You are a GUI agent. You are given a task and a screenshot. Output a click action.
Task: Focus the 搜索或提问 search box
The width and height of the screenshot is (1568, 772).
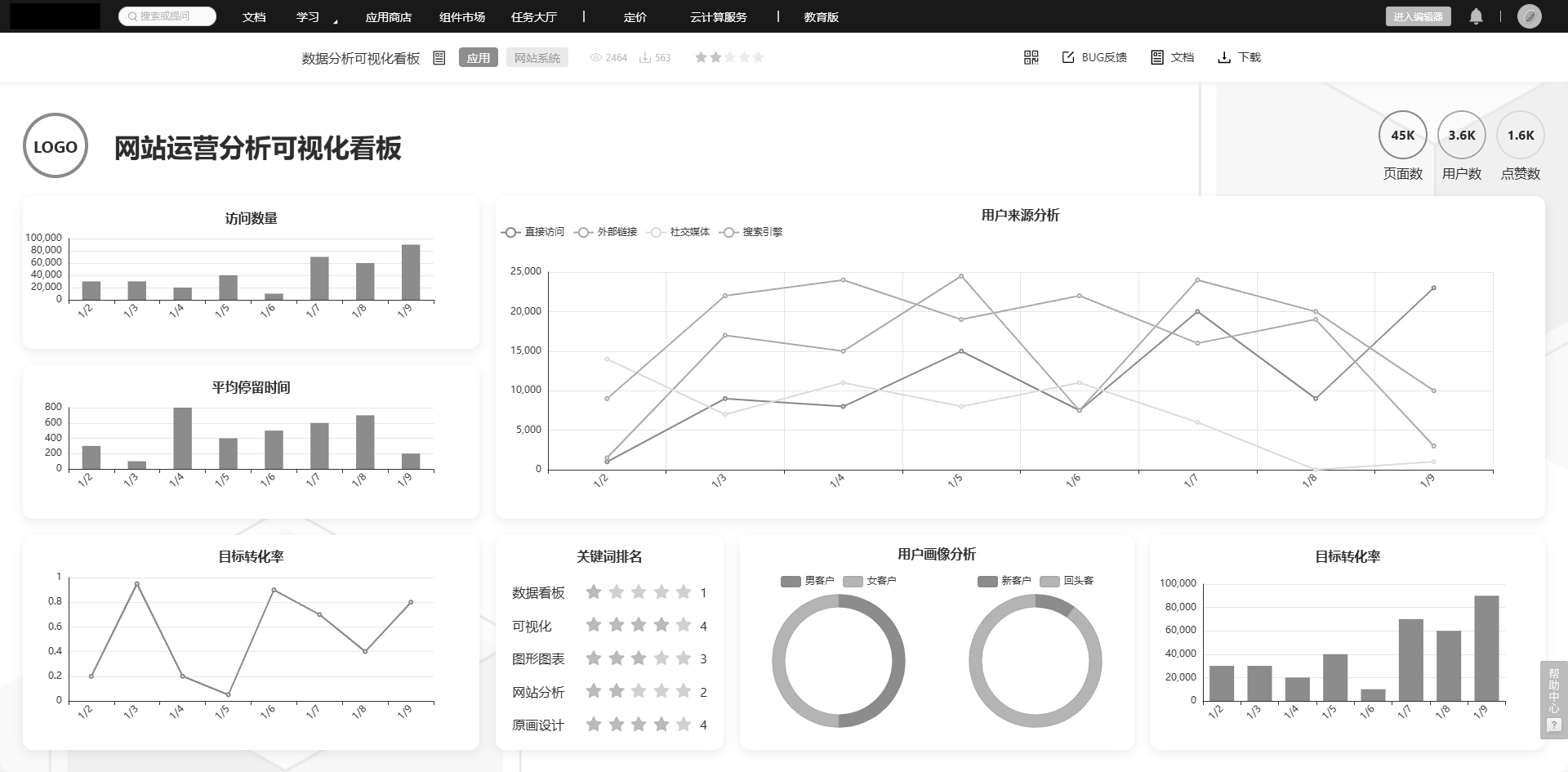pyautogui.click(x=167, y=16)
